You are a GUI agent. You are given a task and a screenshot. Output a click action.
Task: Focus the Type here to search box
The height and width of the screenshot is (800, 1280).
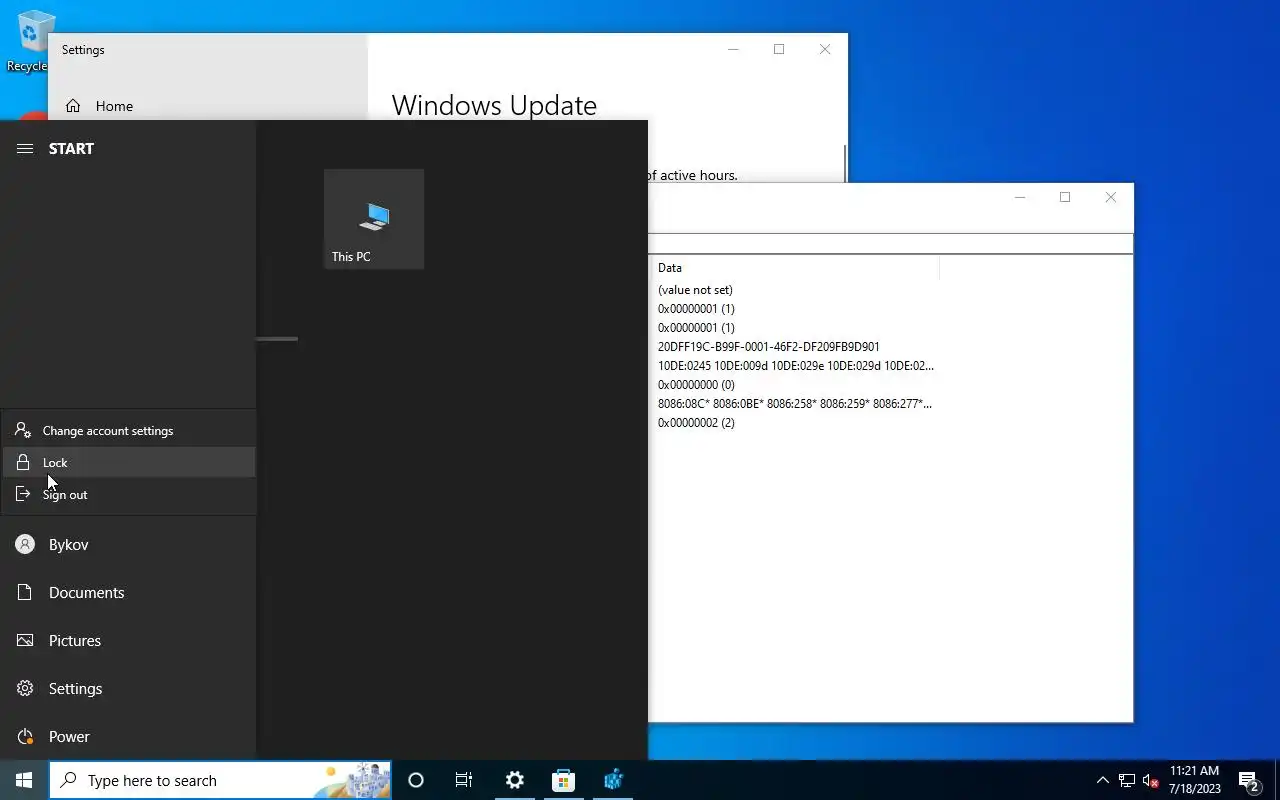(220, 780)
